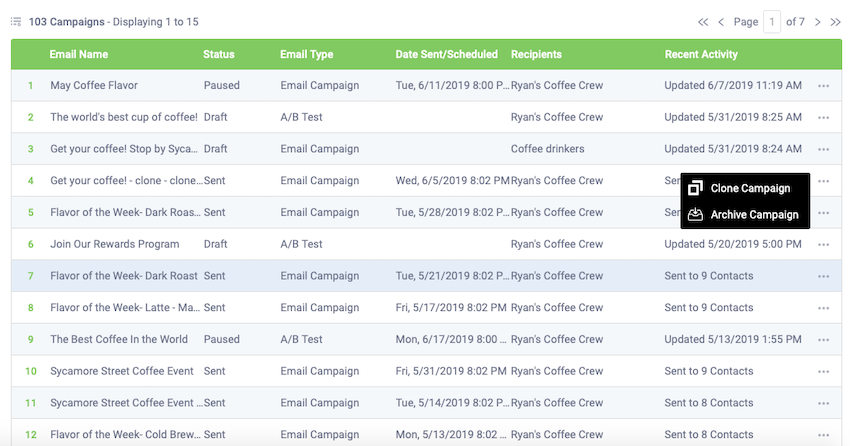Open the ellipsis menu on row 7
This screenshot has height=446, width=850.
tap(823, 276)
